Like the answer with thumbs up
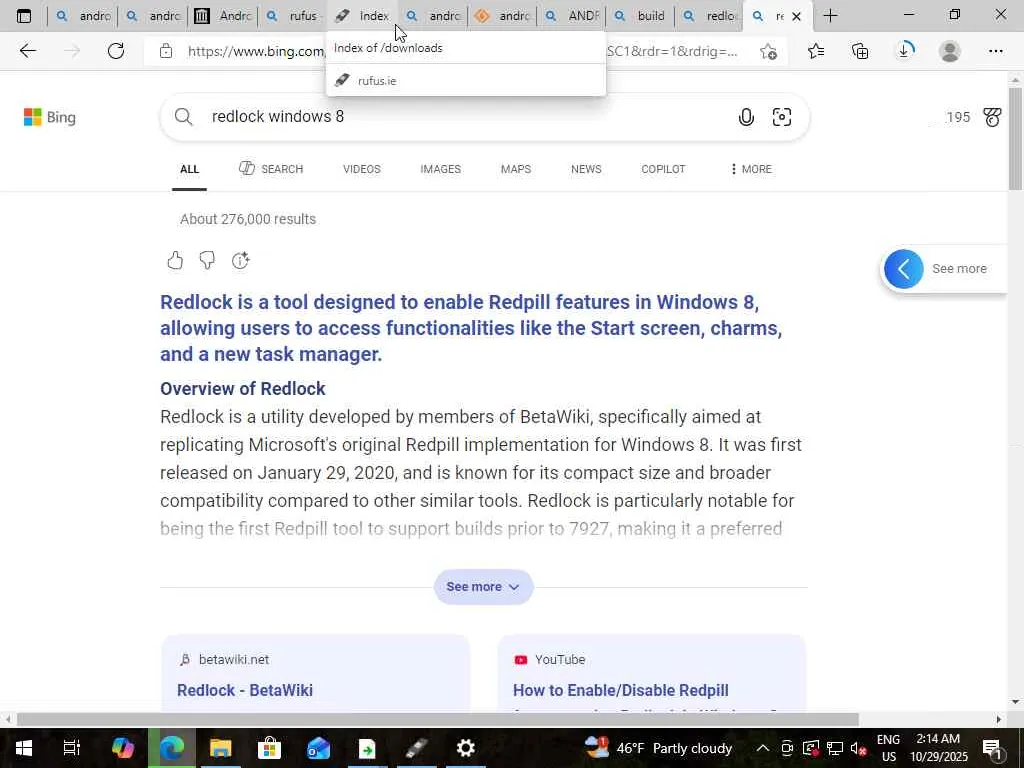 (175, 261)
